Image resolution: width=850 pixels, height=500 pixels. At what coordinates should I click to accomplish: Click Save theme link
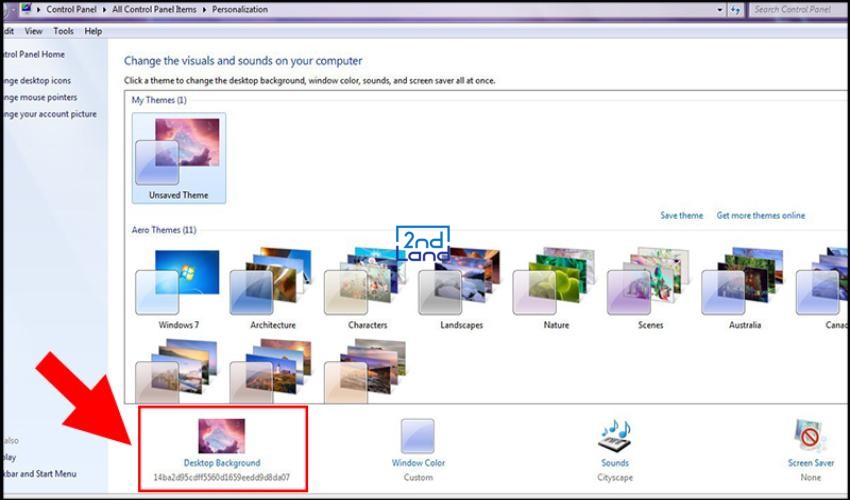pos(681,215)
